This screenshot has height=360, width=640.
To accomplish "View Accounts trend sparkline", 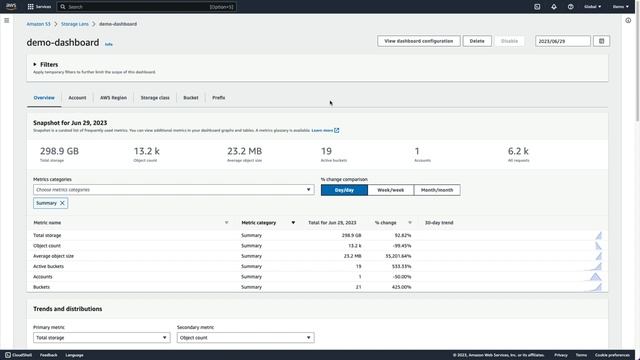I will coord(595,277).
